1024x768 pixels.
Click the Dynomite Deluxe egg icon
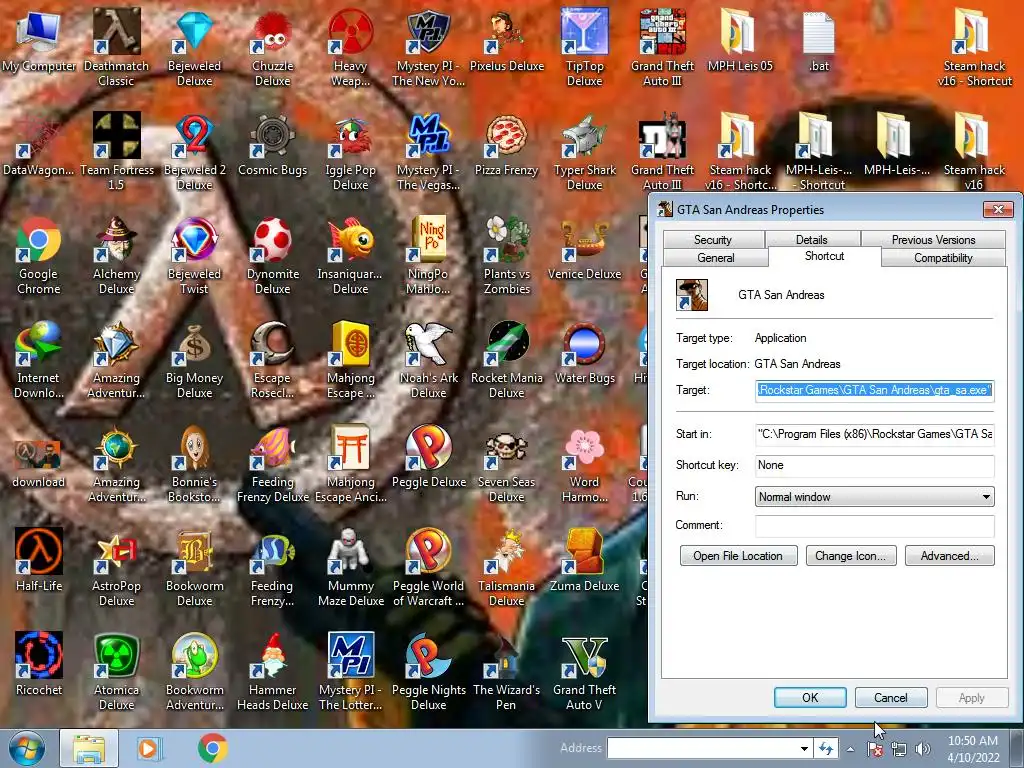[272, 239]
